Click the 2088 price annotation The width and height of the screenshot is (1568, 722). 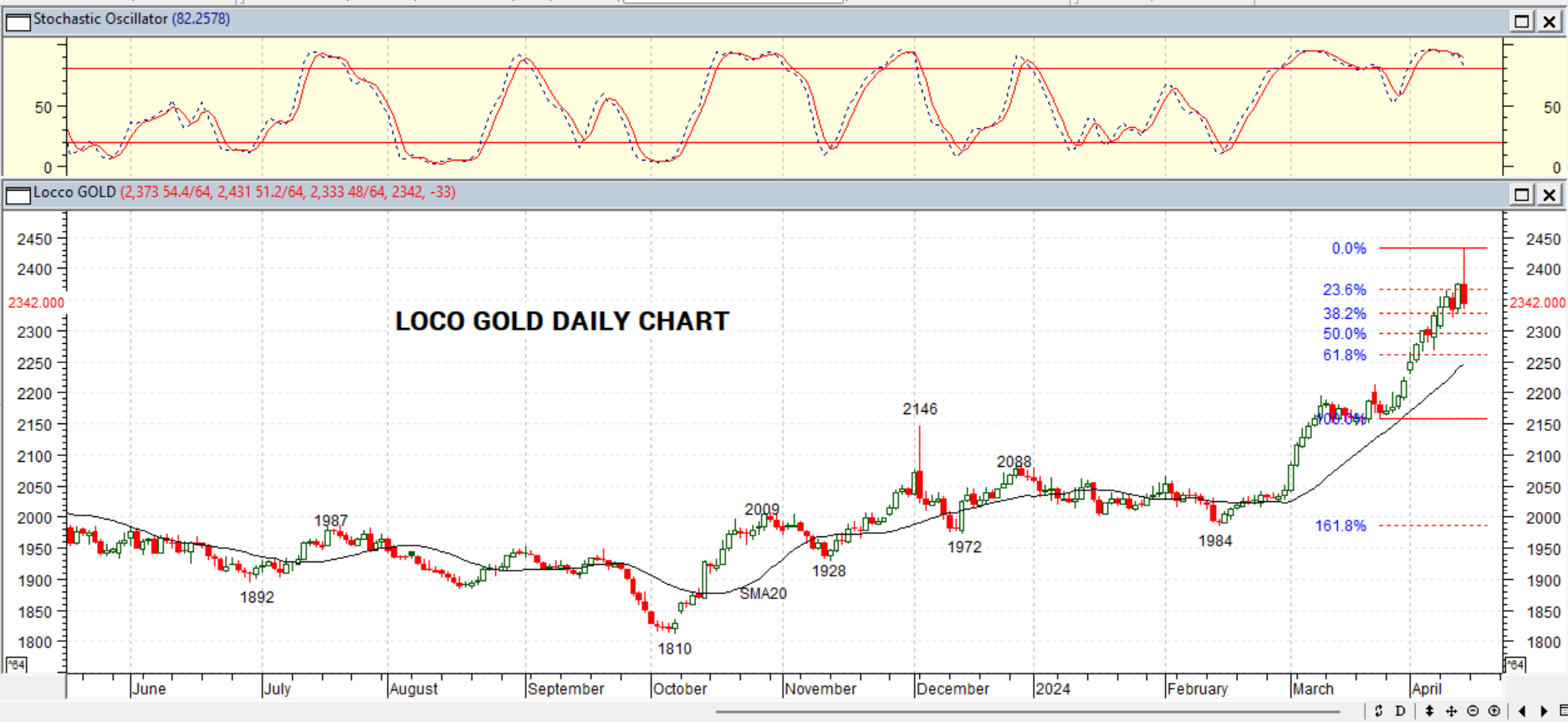click(1014, 462)
